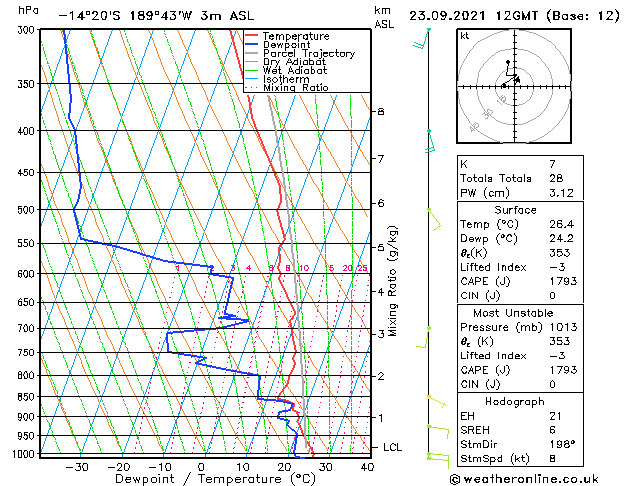Click the weatheronline.co.uk copyright text
Image resolution: width=629 pixels, height=486 pixels.
[x=525, y=479]
